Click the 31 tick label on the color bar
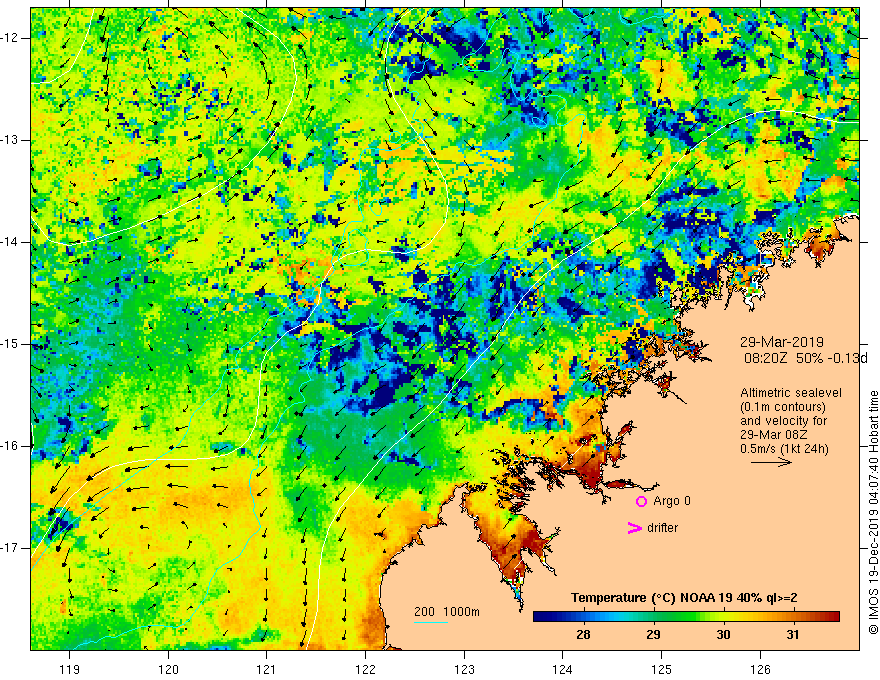 792,635
